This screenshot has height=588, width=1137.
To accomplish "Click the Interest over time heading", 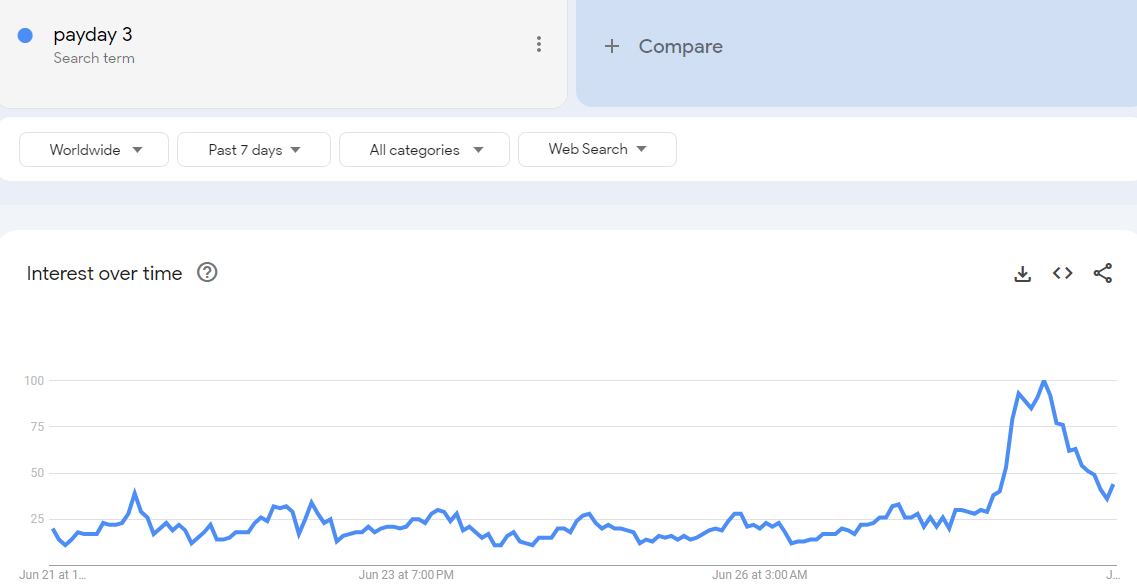I will [104, 273].
